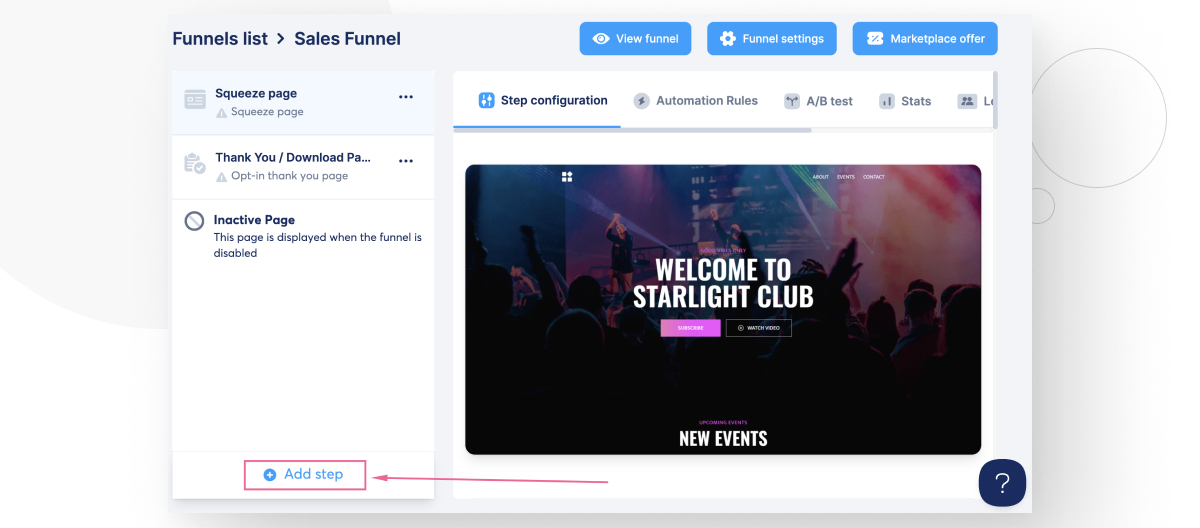
Task: Click the gear icon in Funnel settings
Action: [x=728, y=39]
